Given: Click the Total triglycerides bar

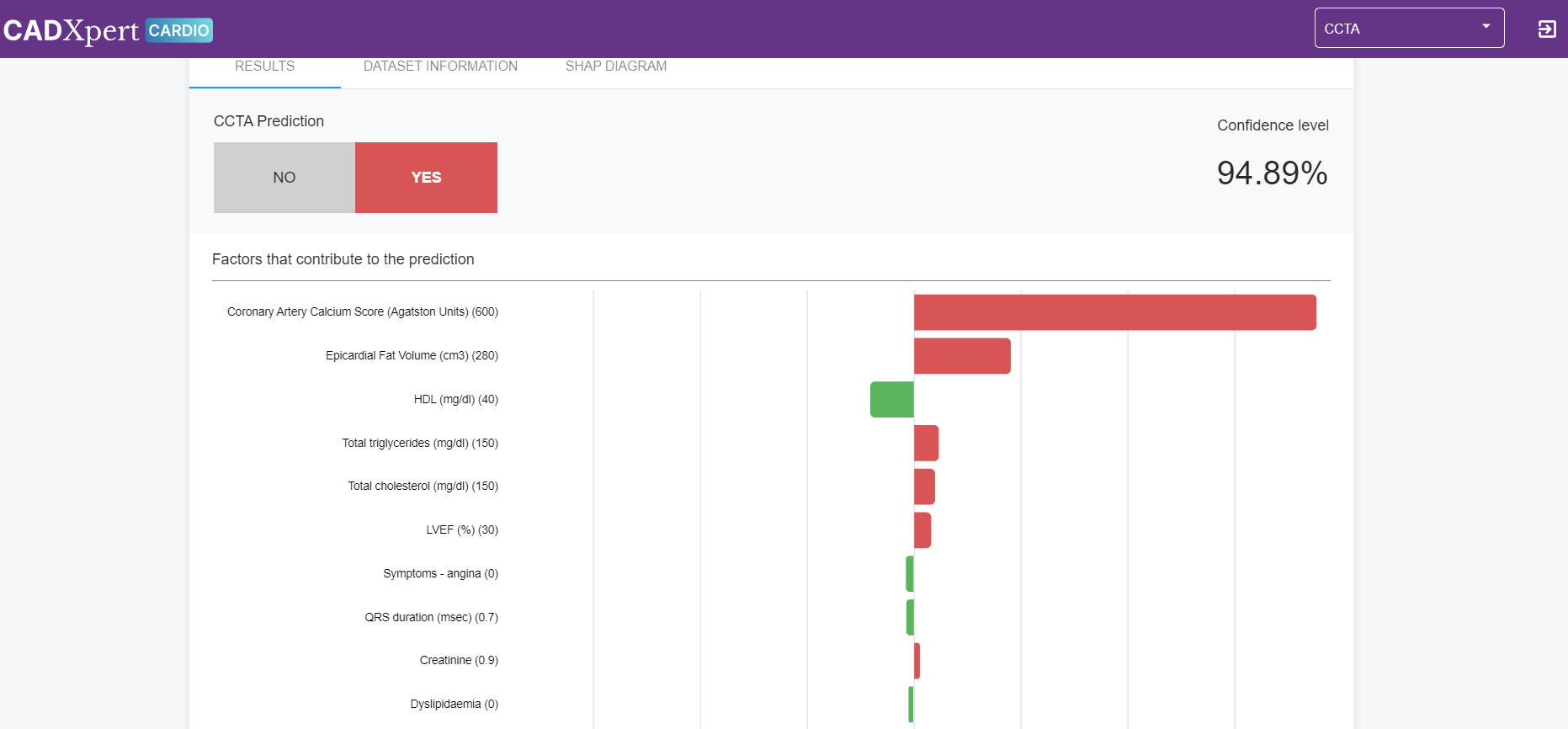Looking at the screenshot, I should (926, 444).
